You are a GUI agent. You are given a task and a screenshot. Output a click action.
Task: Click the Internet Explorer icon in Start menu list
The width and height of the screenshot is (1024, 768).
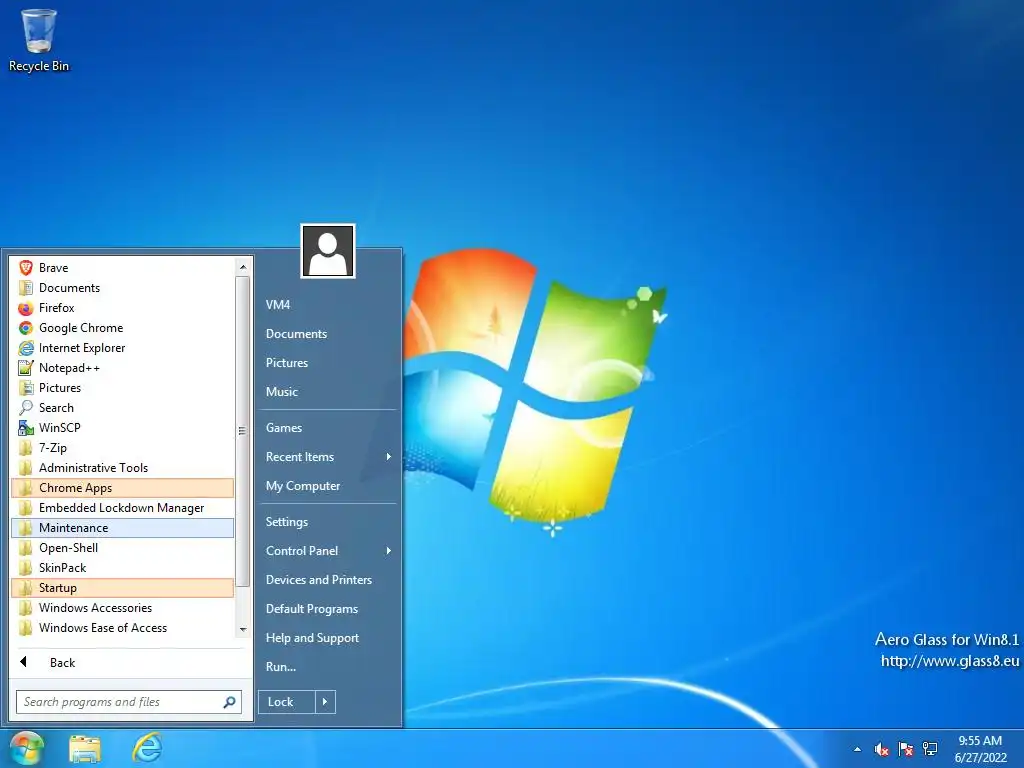[25, 348]
